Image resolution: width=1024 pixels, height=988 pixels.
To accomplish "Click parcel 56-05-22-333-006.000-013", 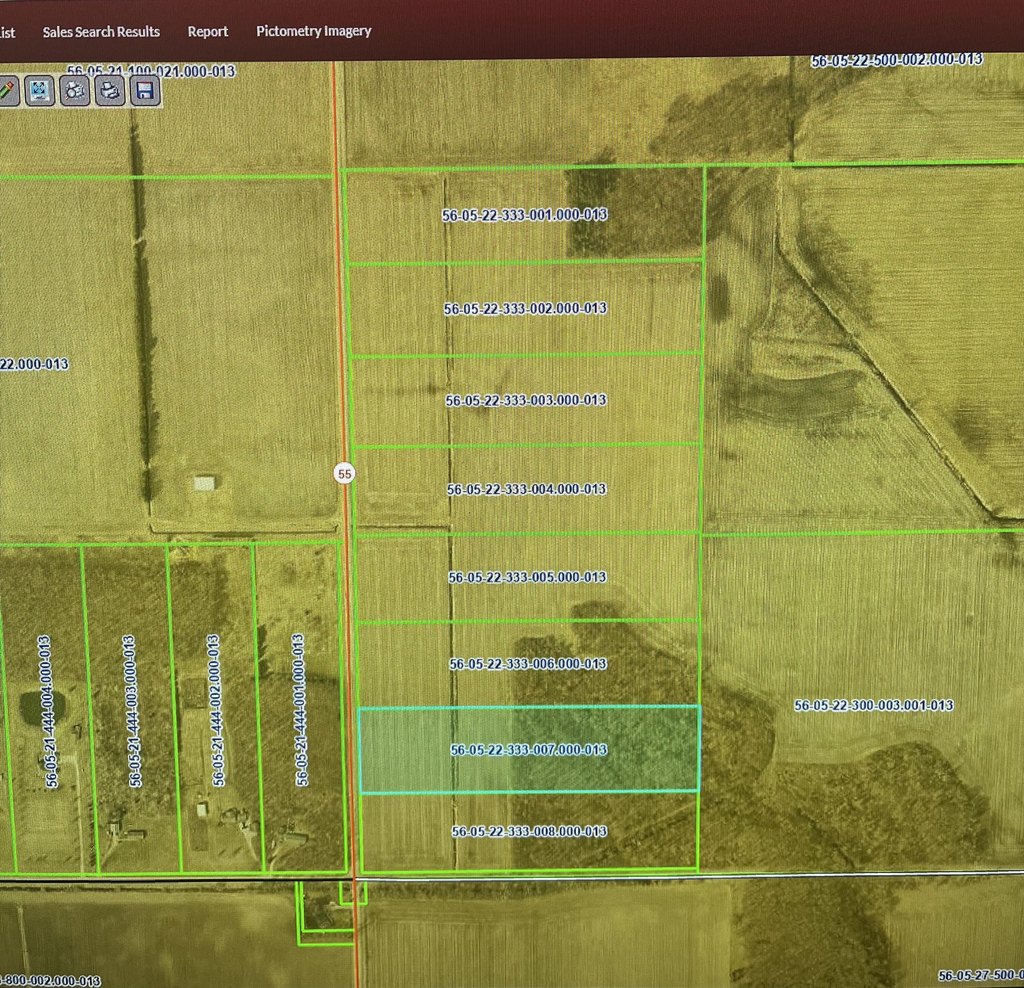I will coord(528,664).
